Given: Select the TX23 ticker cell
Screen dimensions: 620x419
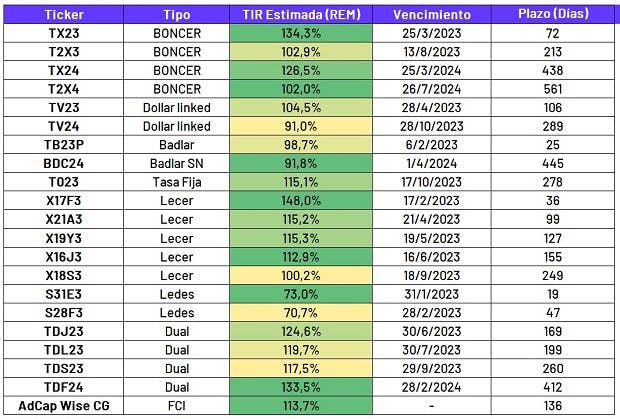Looking at the screenshot, I should tap(62, 34).
